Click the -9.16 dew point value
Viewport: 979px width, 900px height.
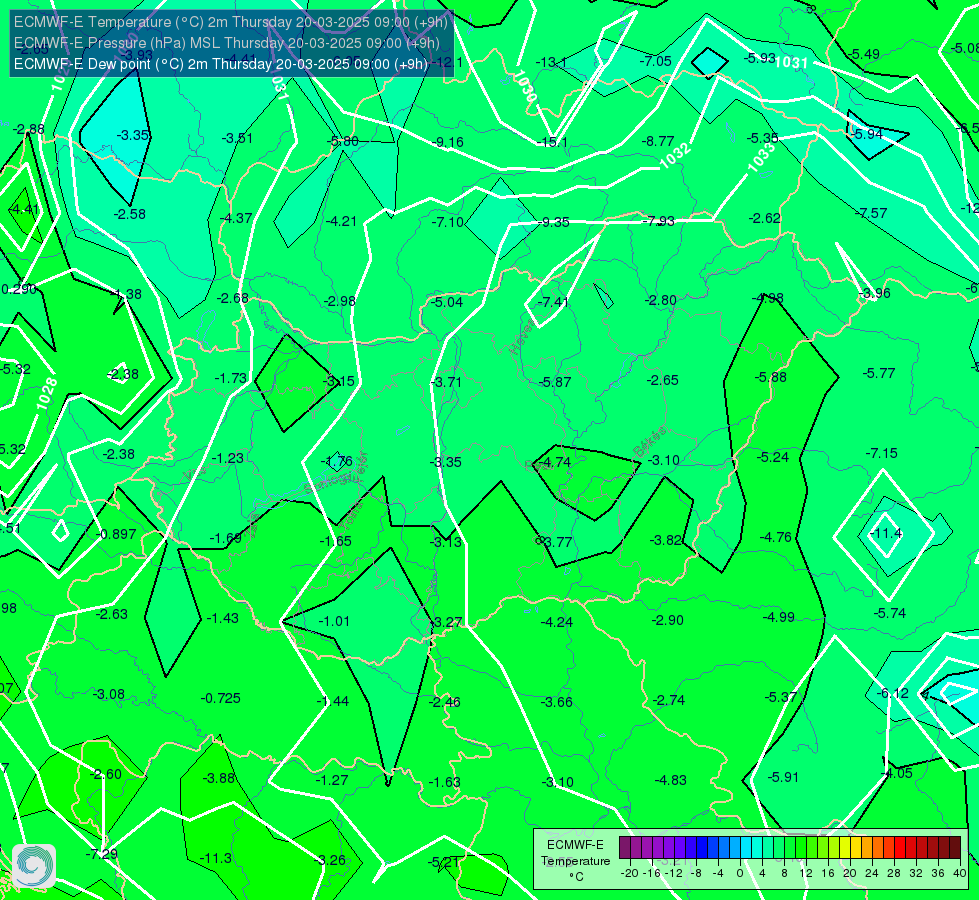click(448, 142)
